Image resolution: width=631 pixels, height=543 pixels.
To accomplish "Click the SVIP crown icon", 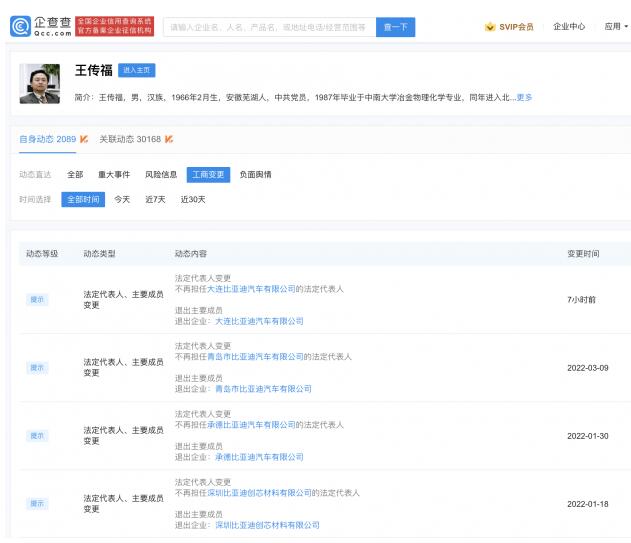I will 490,27.
